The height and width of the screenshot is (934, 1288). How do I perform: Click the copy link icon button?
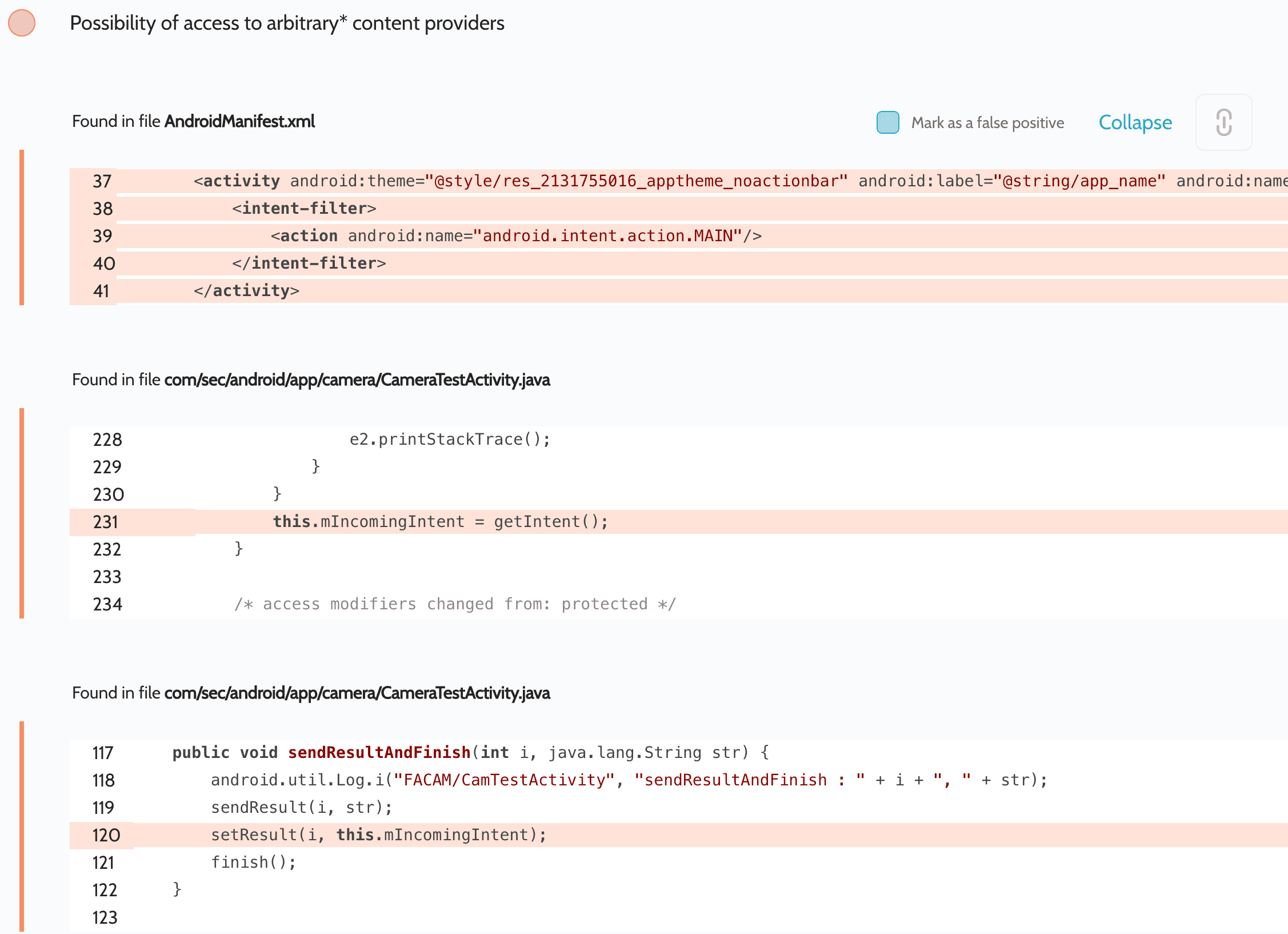coord(1223,122)
